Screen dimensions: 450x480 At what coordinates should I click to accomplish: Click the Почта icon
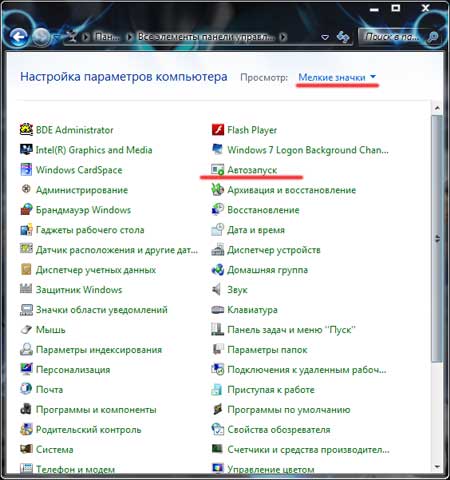(26, 389)
